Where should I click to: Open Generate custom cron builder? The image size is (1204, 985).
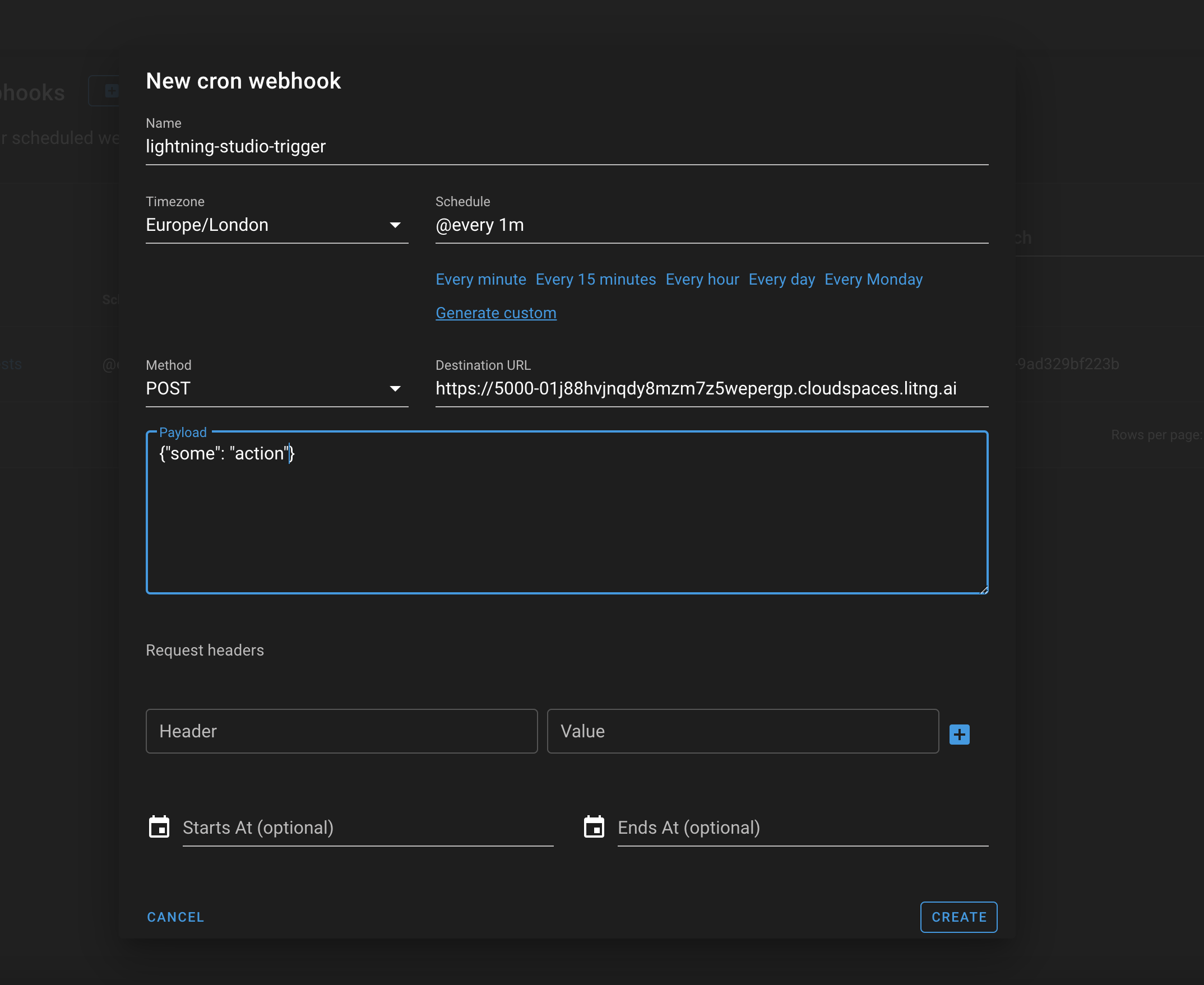[x=496, y=313]
